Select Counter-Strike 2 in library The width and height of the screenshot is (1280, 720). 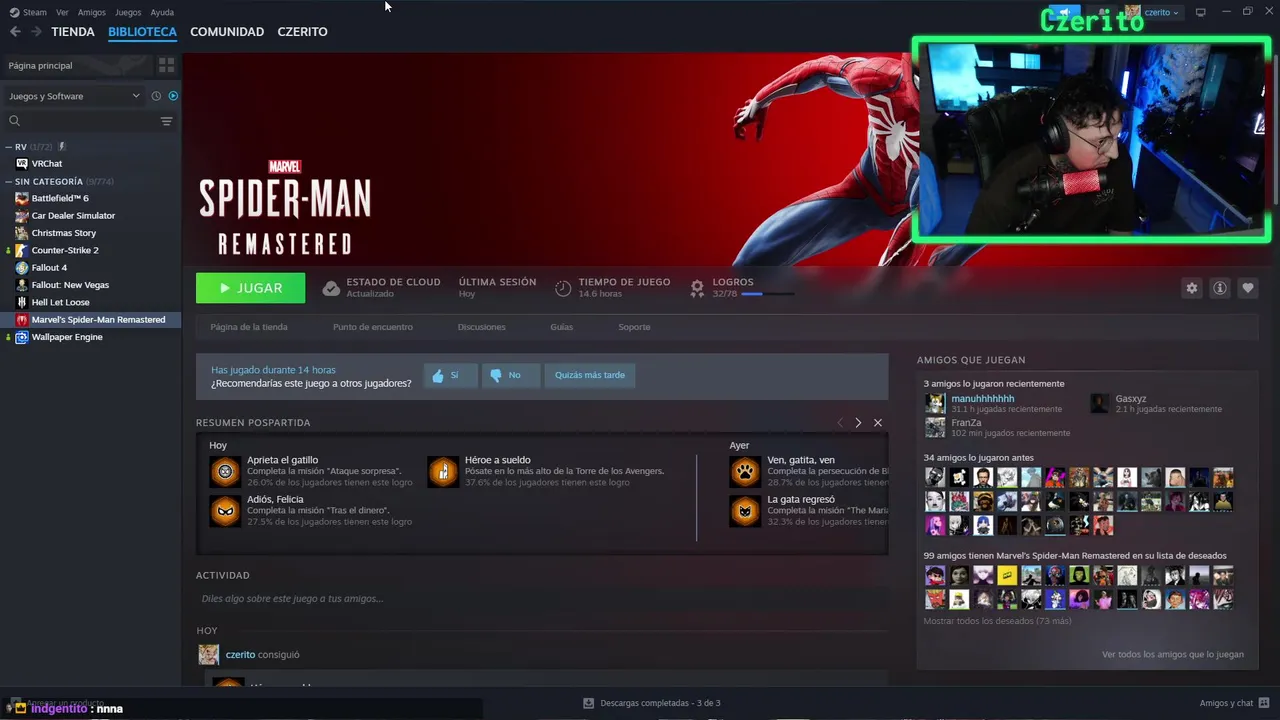pos(65,250)
